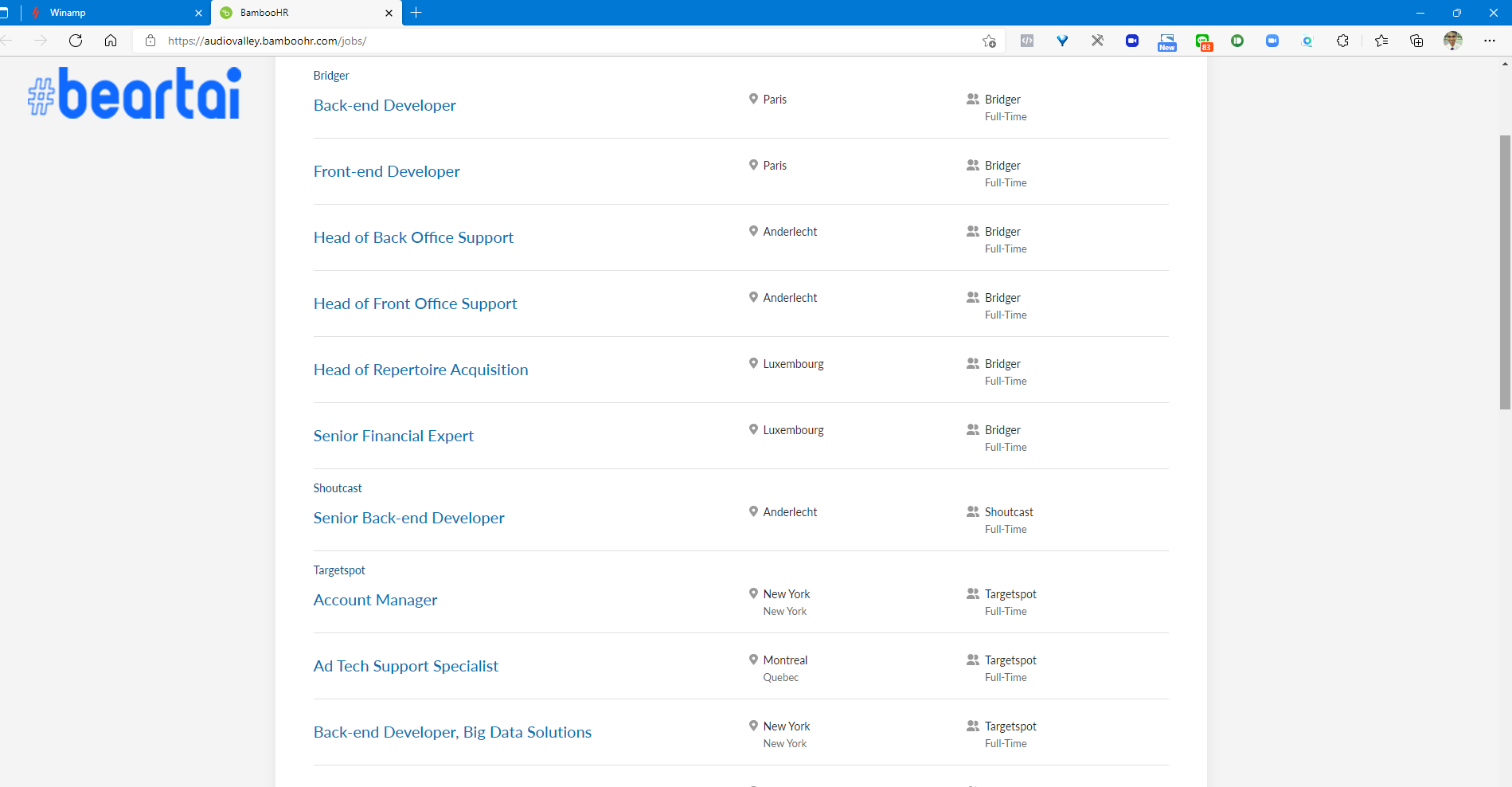
Task: Open the Senior Back-end Developer job
Action: [408, 518]
